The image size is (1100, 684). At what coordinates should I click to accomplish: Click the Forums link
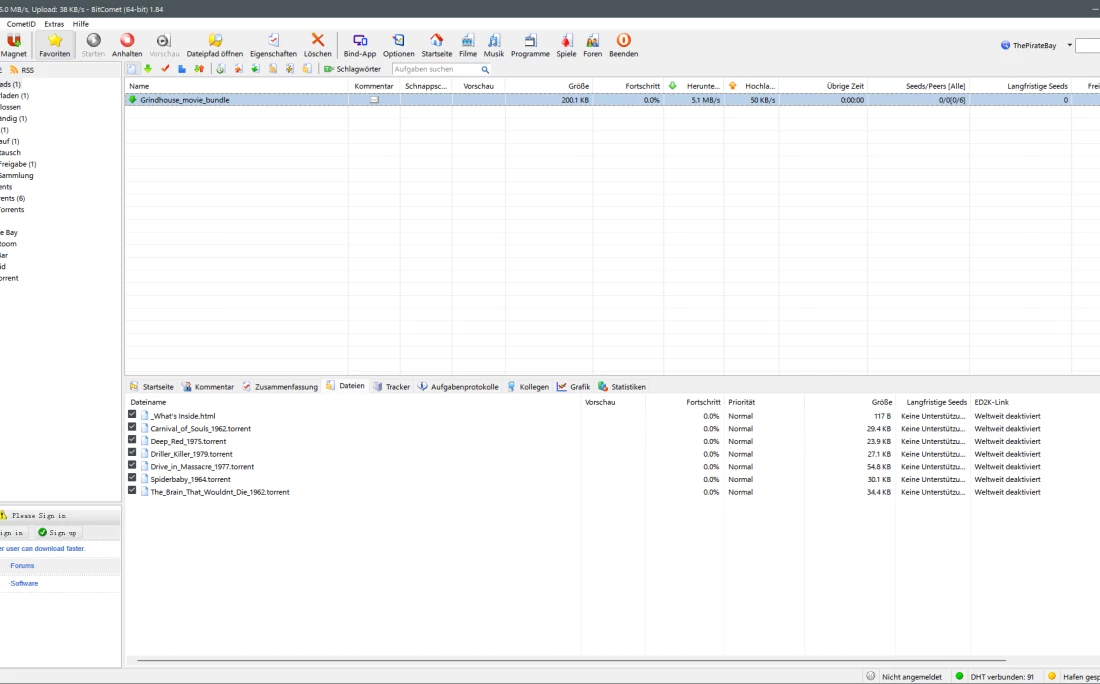[22, 566]
